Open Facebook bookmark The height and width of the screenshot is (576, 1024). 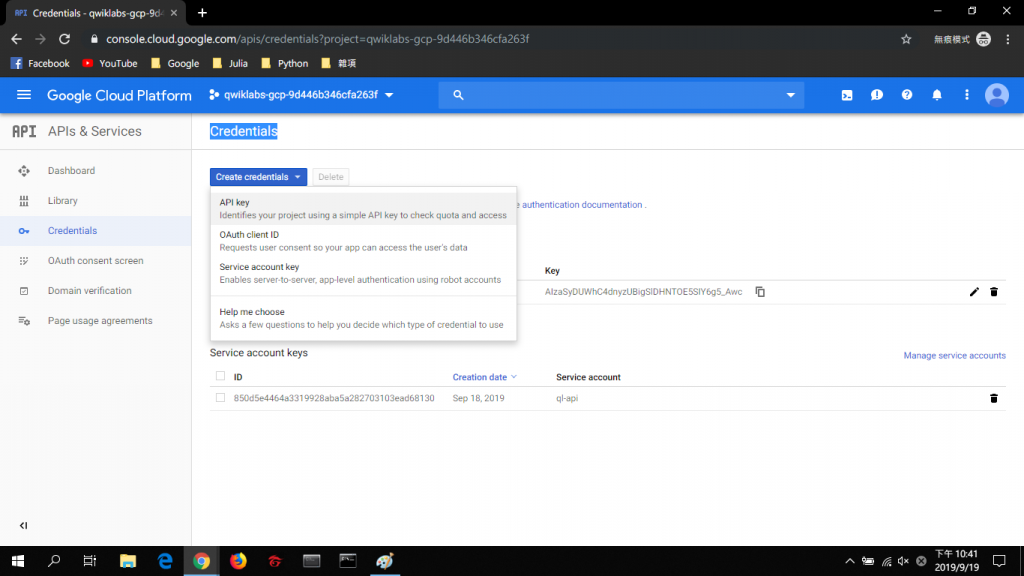[x=40, y=63]
